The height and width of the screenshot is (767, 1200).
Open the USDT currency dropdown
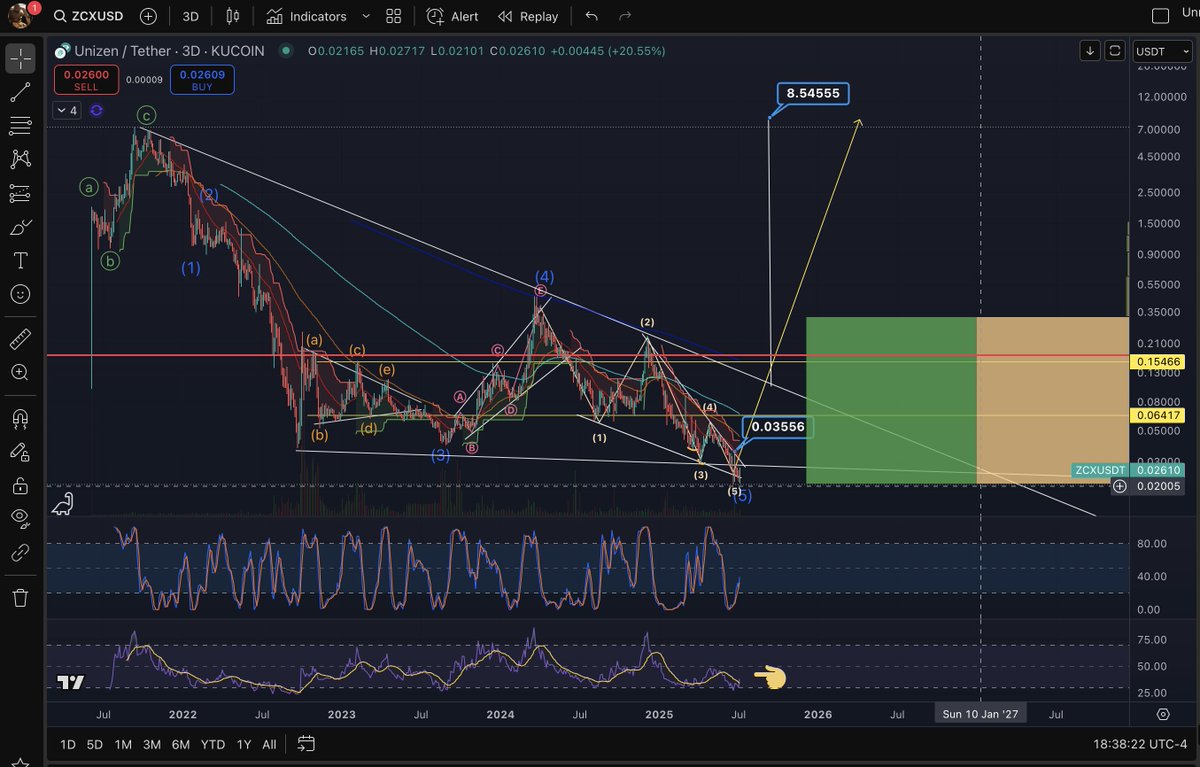click(1160, 50)
